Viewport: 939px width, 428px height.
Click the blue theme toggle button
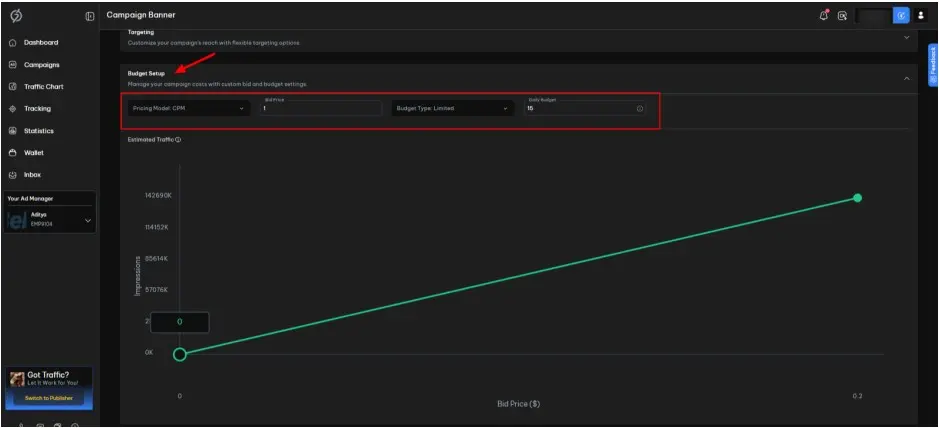[x=901, y=16]
